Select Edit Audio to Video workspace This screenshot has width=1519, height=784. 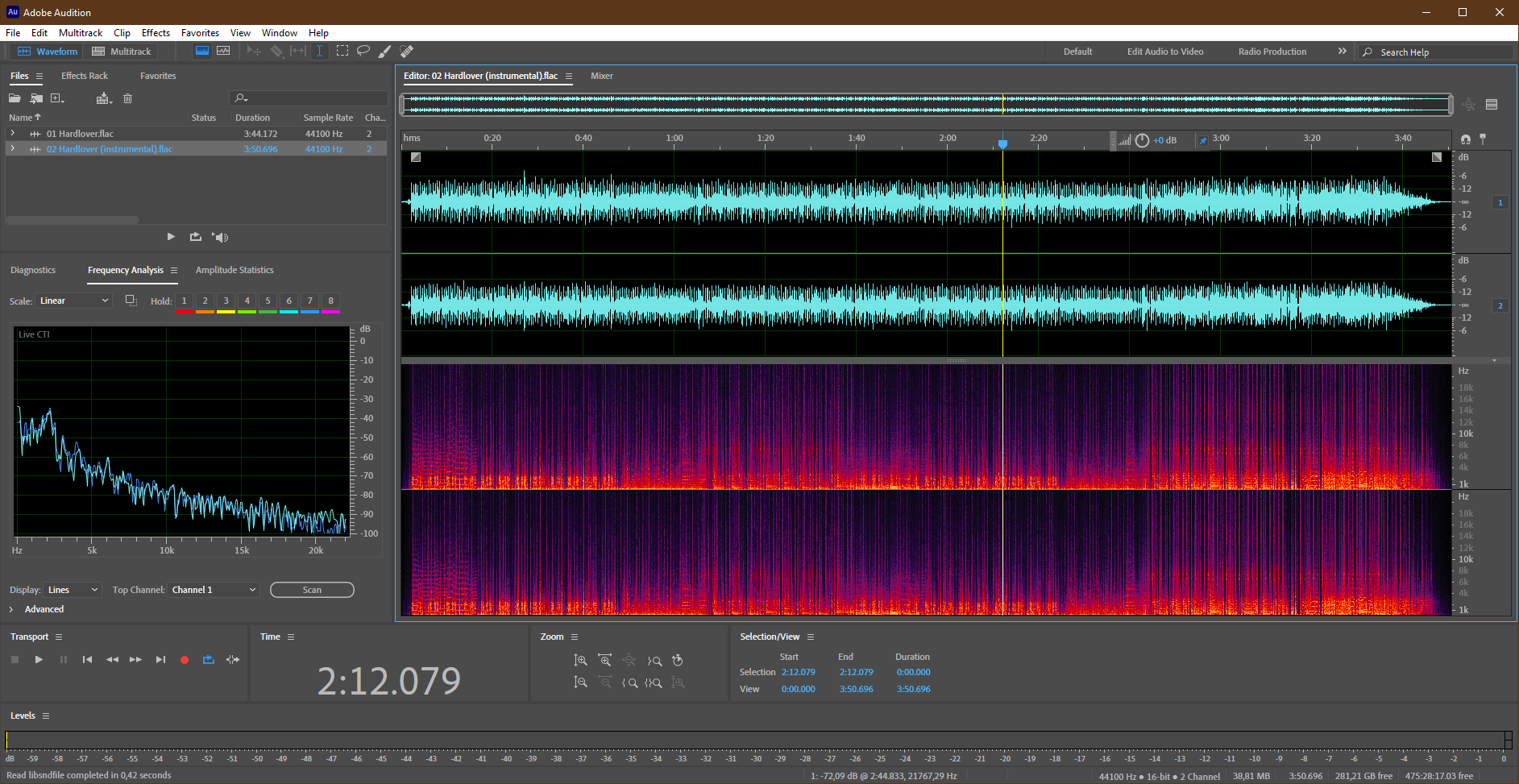click(x=1165, y=52)
